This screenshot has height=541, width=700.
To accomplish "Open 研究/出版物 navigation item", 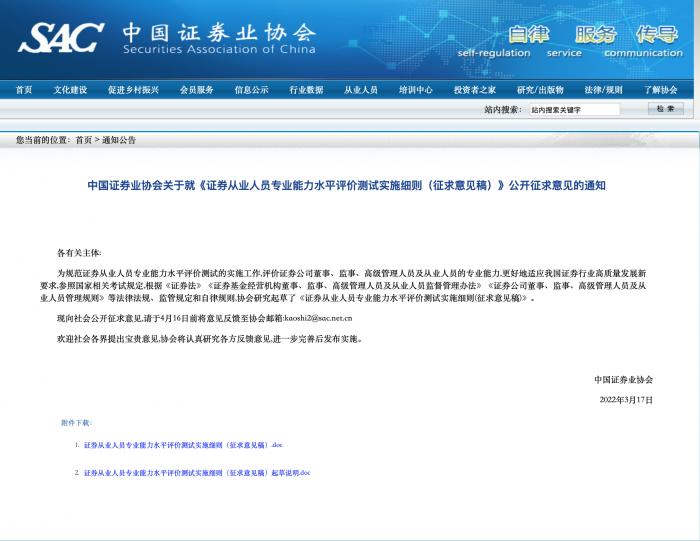I will [x=540, y=90].
